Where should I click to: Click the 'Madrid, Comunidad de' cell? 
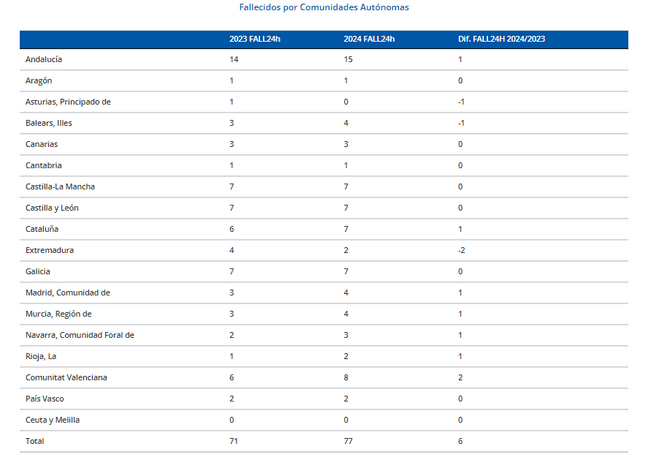(67, 292)
